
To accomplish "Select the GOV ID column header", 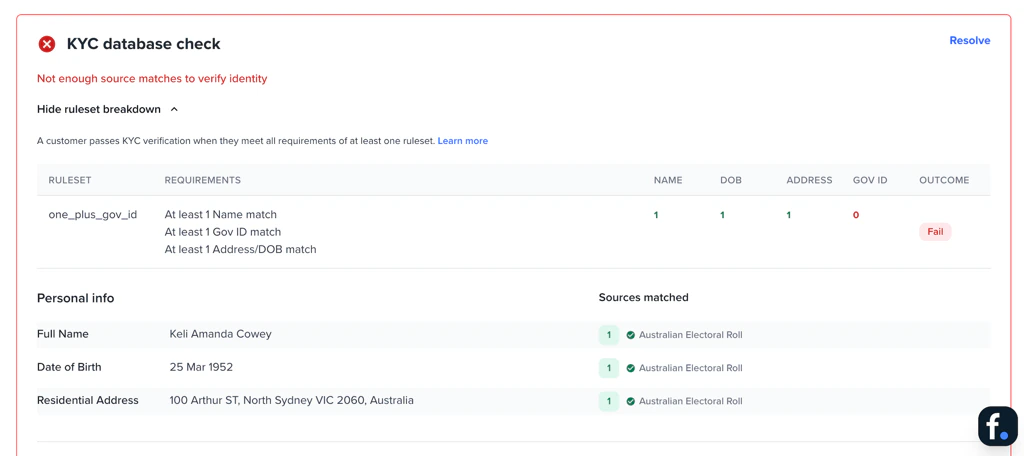I will click(x=870, y=180).
